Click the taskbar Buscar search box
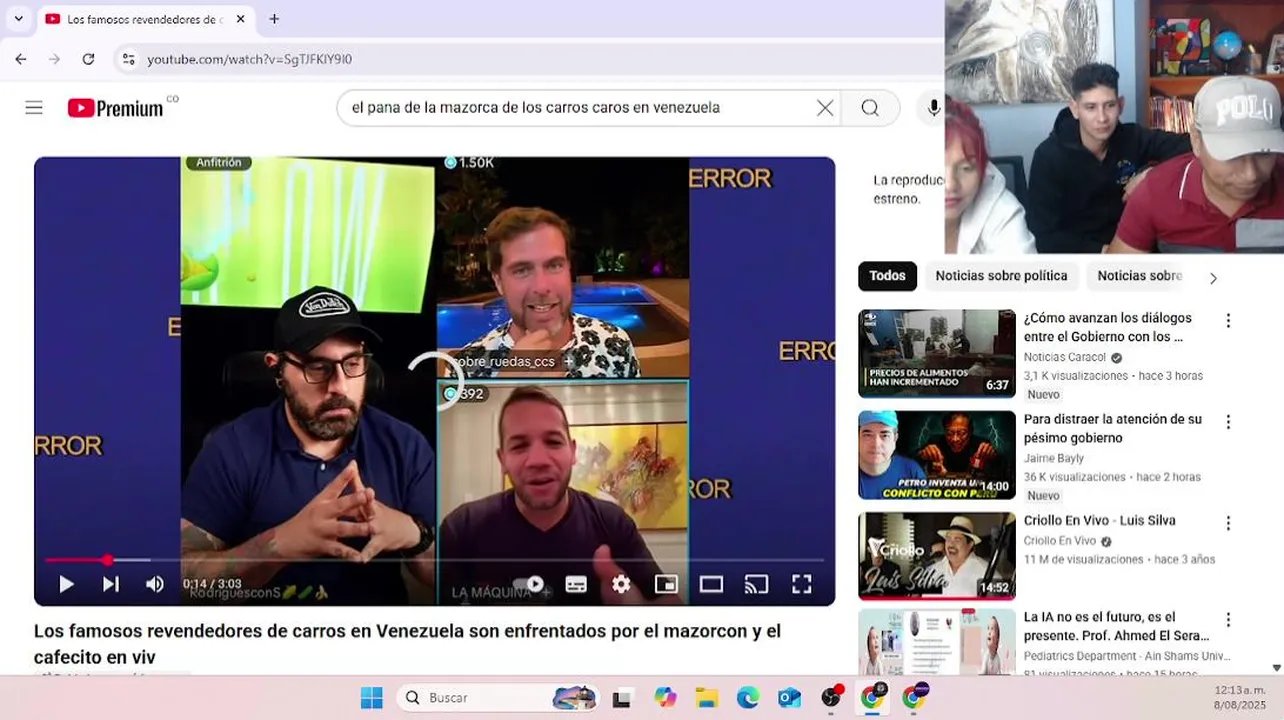This screenshot has width=1284, height=720. [499, 698]
